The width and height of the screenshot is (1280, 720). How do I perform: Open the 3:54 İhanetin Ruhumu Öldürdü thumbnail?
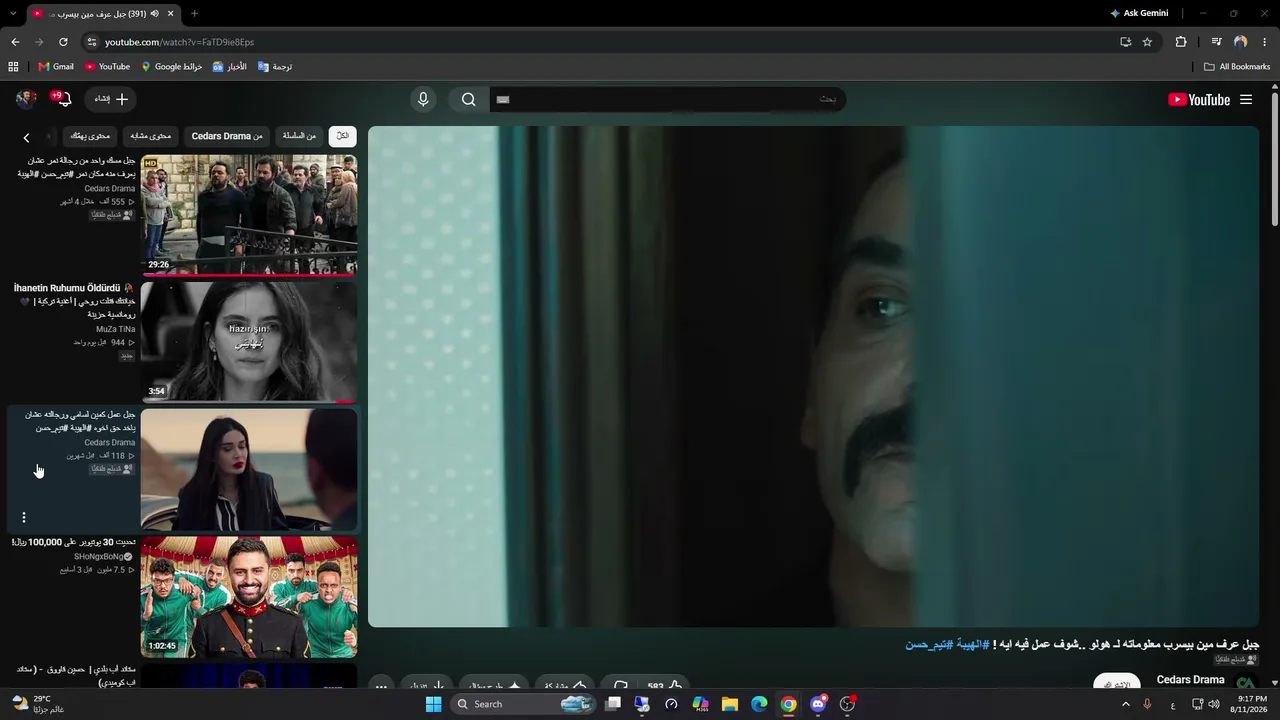click(x=249, y=341)
